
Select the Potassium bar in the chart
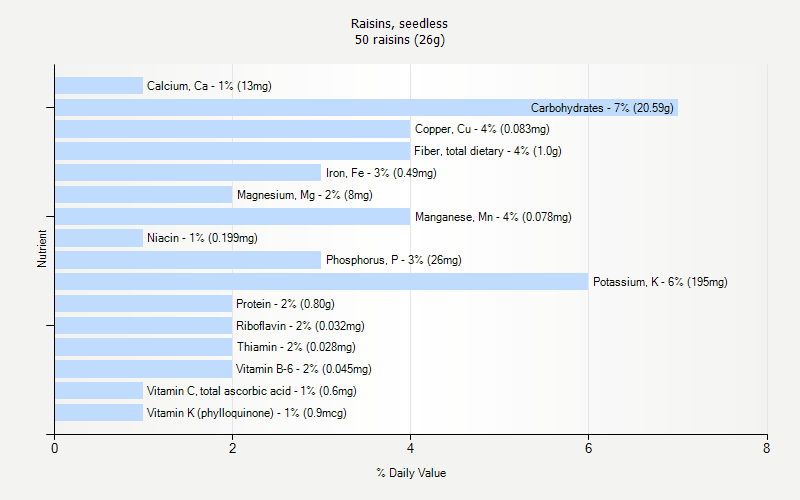click(321, 282)
